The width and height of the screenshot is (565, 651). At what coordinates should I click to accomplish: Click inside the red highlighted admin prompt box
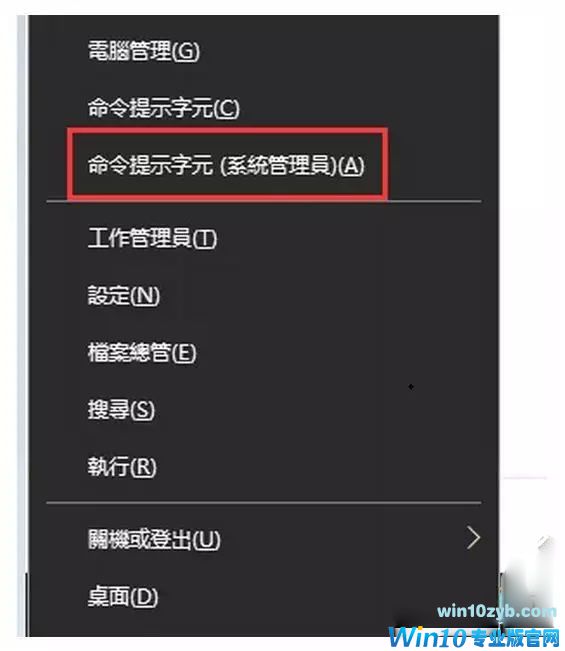point(227,164)
